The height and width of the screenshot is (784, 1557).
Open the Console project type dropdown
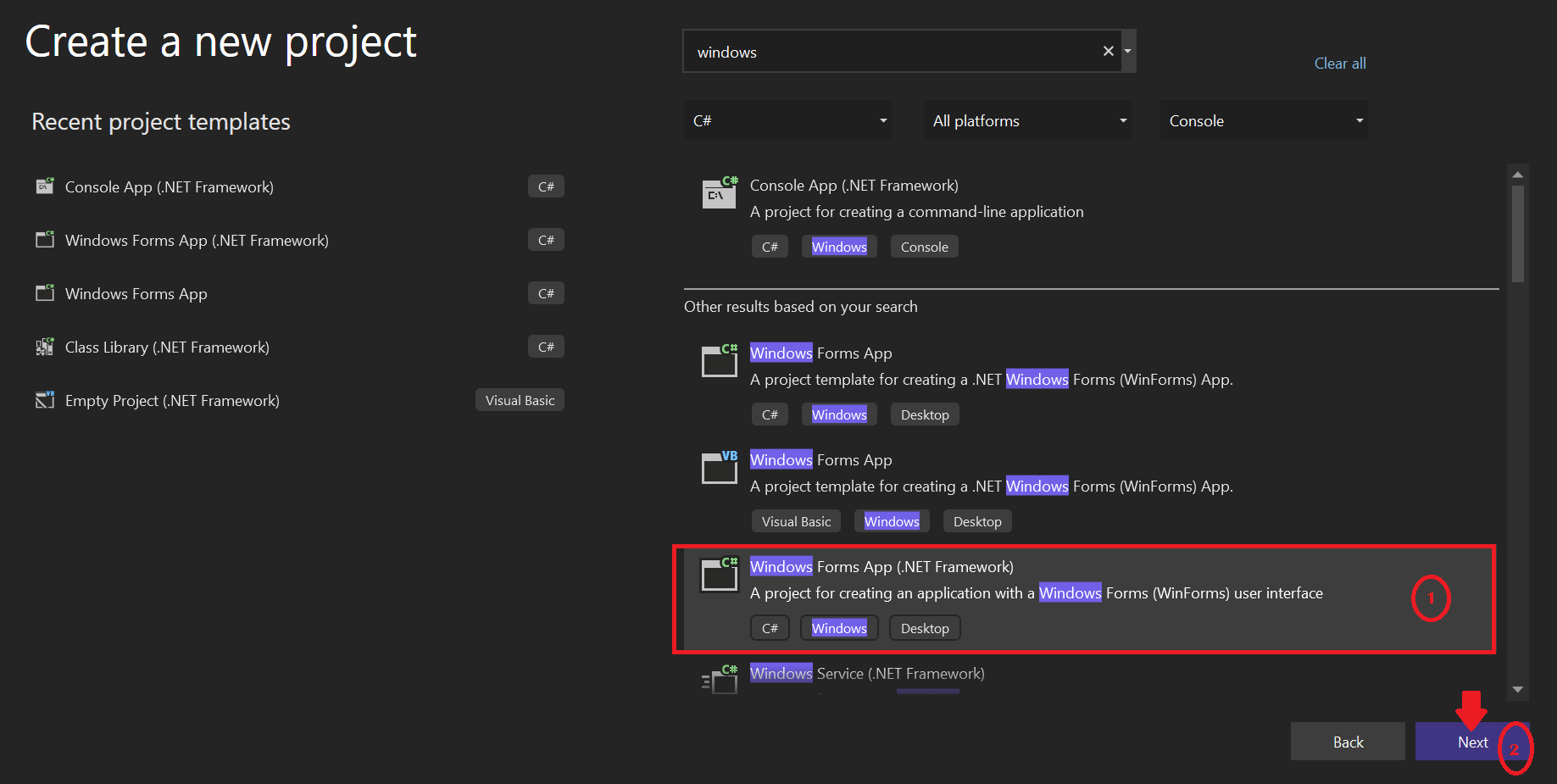pos(1264,120)
